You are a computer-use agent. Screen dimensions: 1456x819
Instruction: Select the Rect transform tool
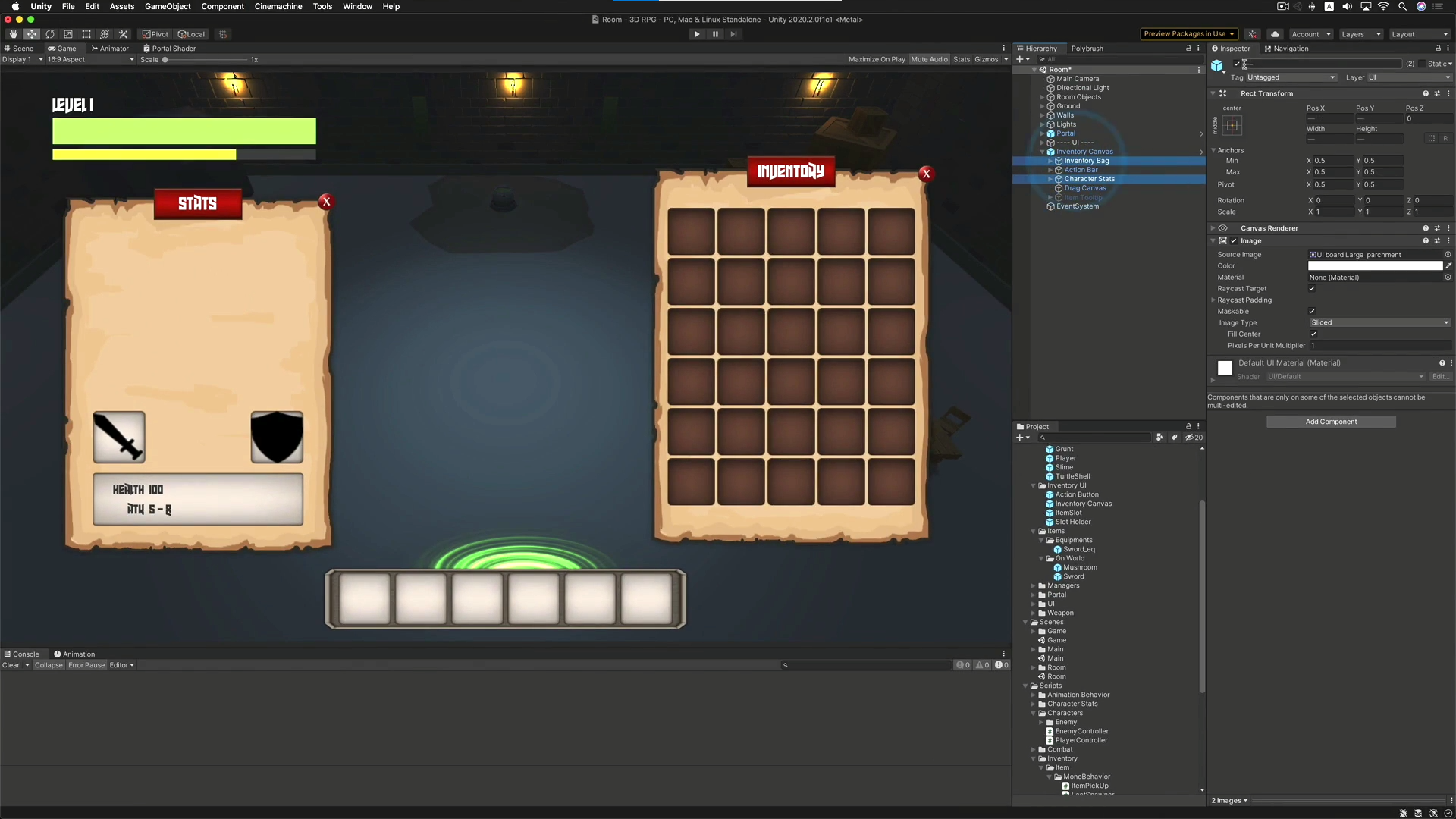point(86,34)
